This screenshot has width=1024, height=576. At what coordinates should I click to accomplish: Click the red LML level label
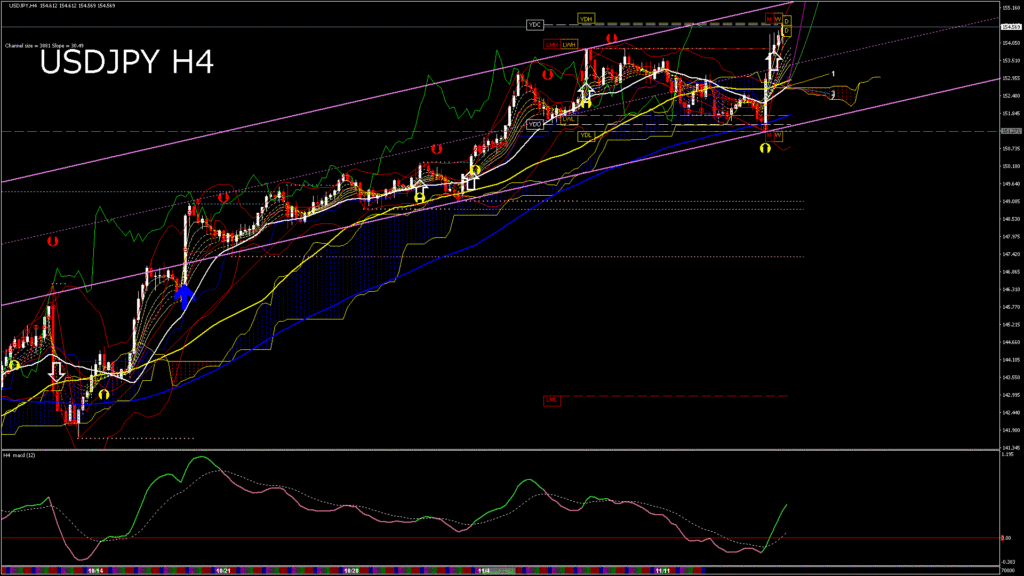552,399
